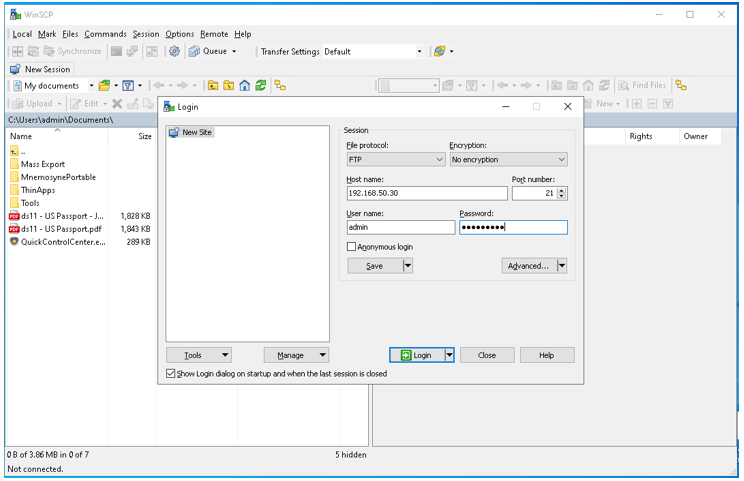Open the Commands menu

[105, 34]
